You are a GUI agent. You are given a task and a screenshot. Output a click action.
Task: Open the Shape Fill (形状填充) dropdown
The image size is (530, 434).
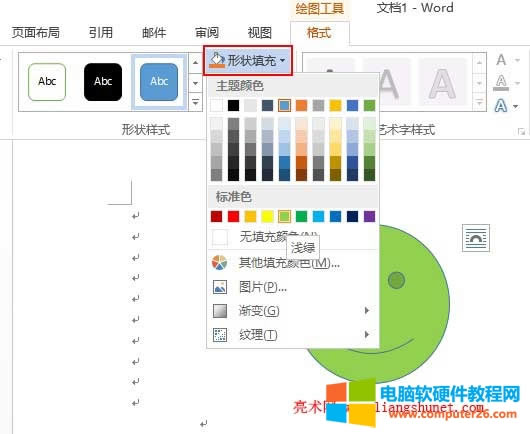coord(248,61)
